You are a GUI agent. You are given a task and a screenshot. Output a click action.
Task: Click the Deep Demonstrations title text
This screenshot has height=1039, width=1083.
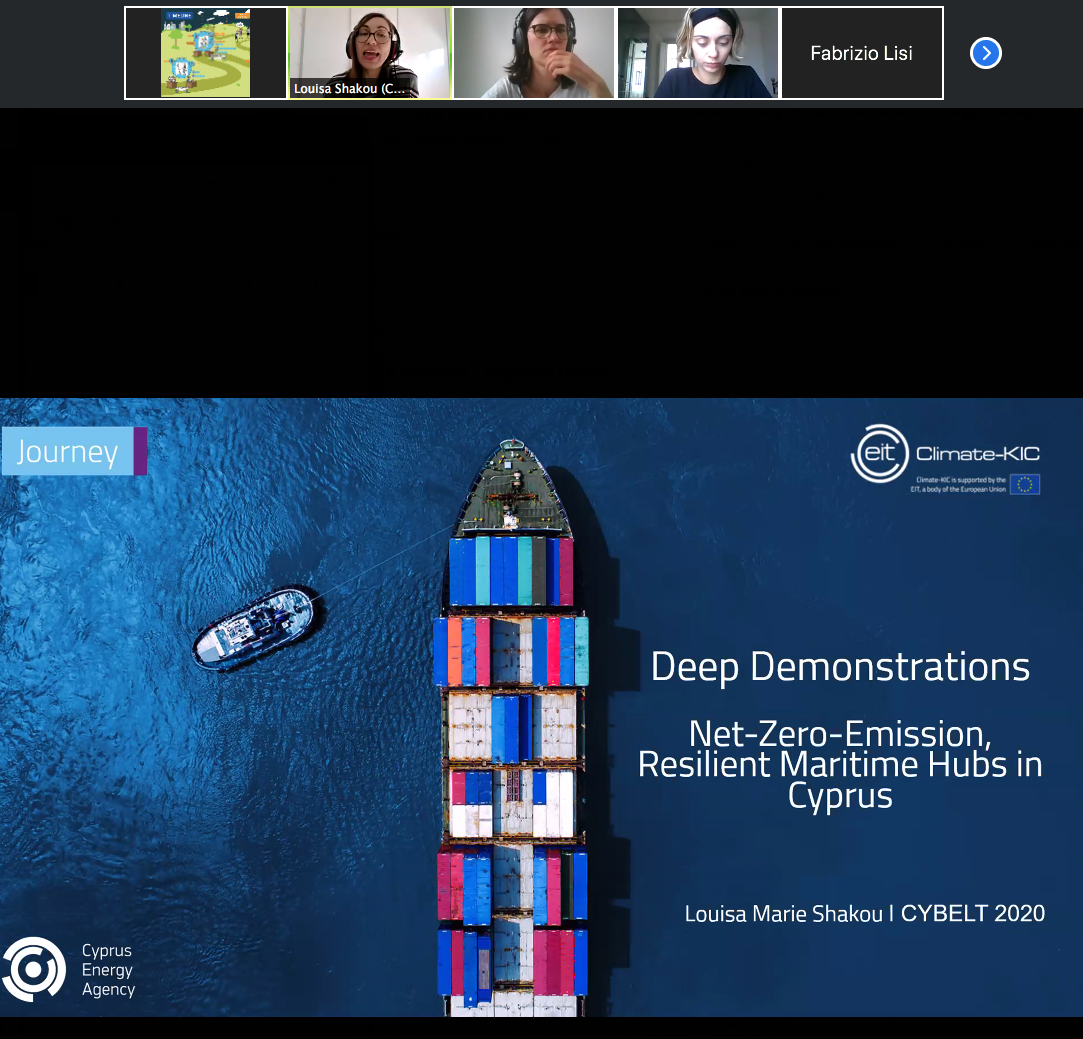[841, 666]
